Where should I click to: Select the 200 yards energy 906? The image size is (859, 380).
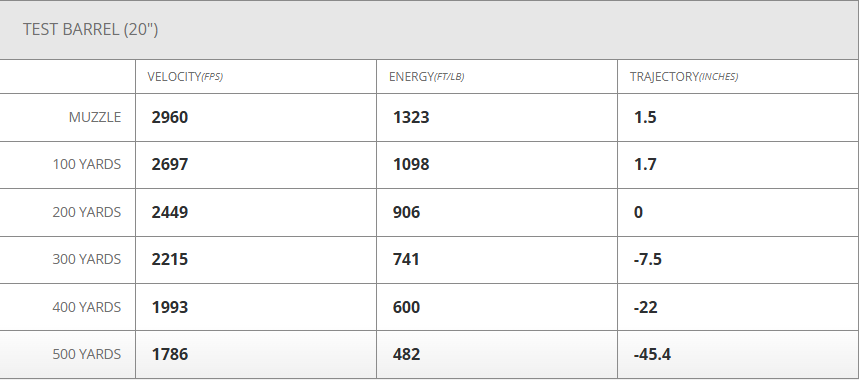406,212
